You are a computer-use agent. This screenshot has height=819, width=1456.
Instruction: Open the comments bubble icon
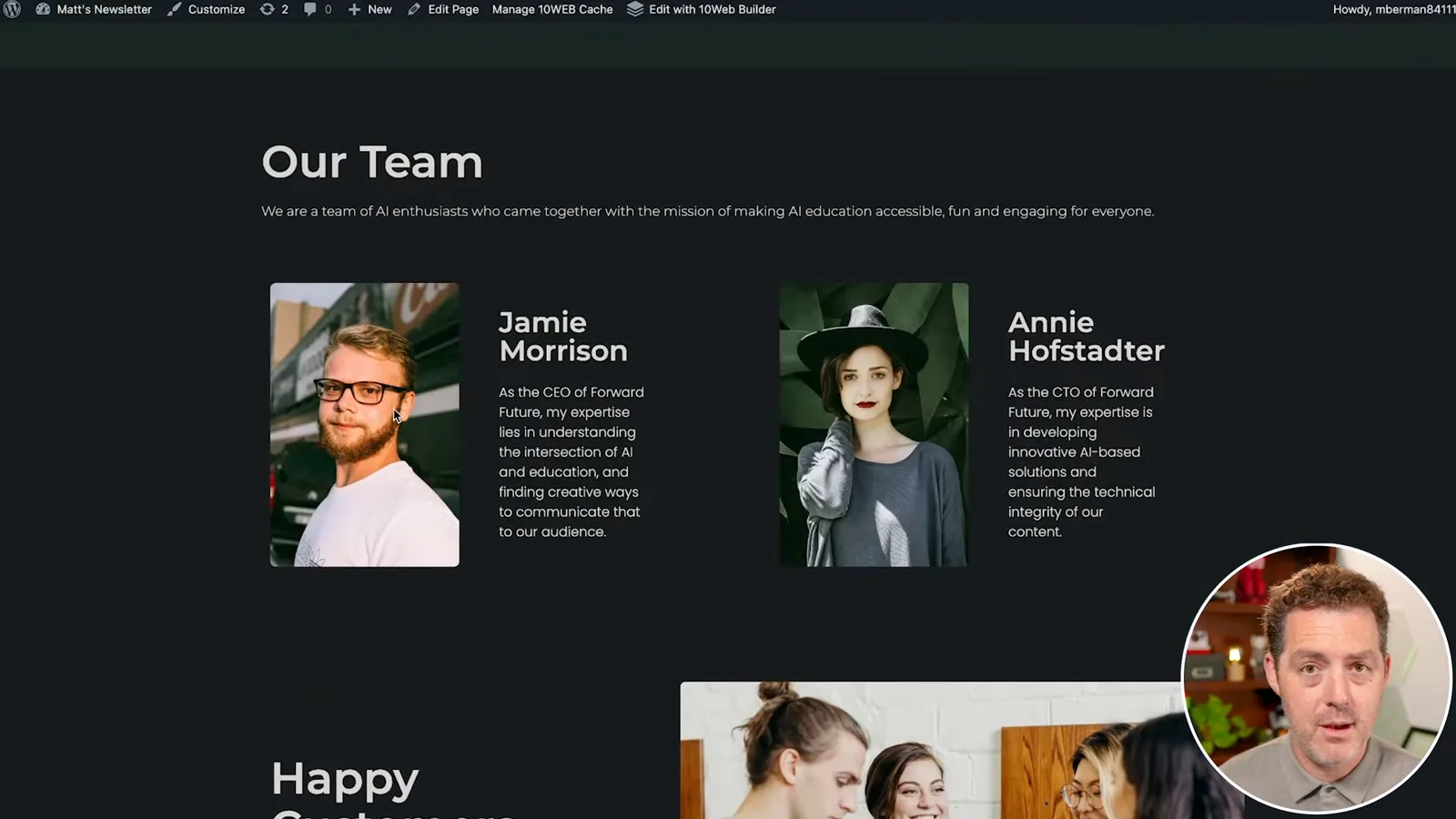[x=310, y=9]
